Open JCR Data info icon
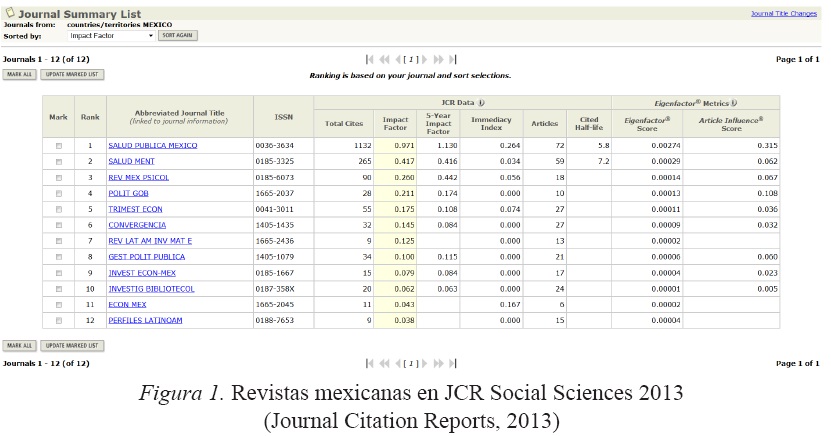The width and height of the screenshot is (831, 436). [x=481, y=102]
